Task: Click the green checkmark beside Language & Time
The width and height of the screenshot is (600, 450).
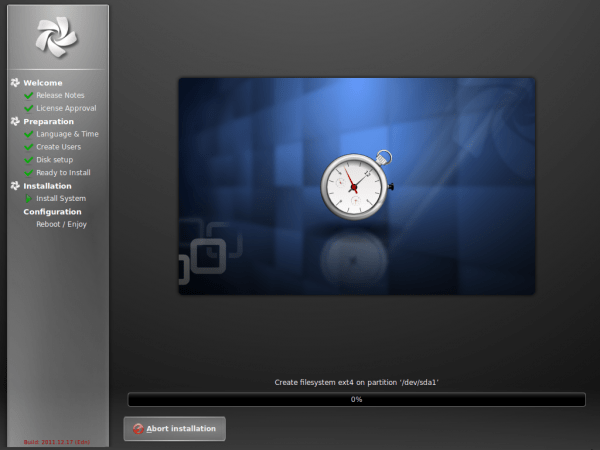Action: click(x=29, y=134)
